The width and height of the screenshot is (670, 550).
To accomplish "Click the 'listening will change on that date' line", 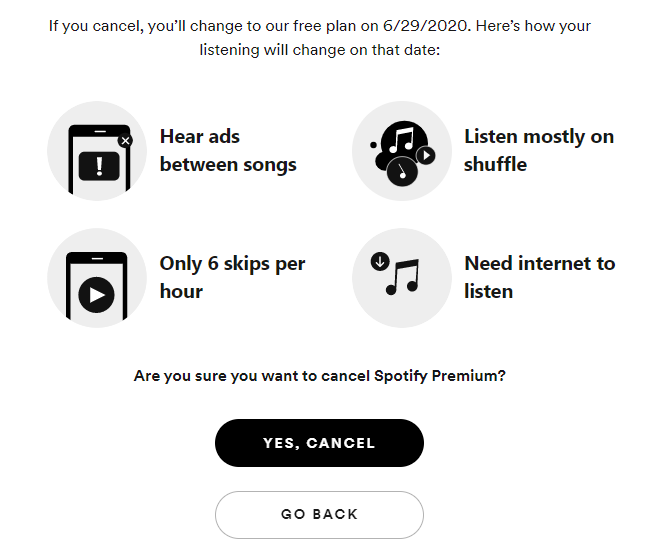I will point(320,50).
